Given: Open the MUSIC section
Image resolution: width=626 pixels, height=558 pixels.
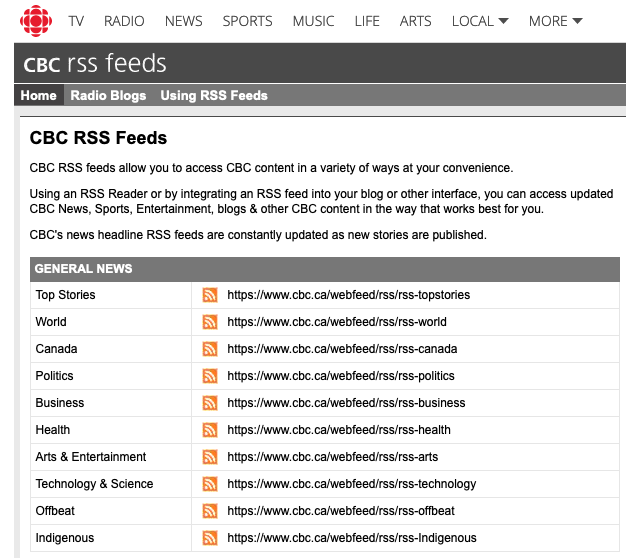Looking at the screenshot, I should pos(313,21).
